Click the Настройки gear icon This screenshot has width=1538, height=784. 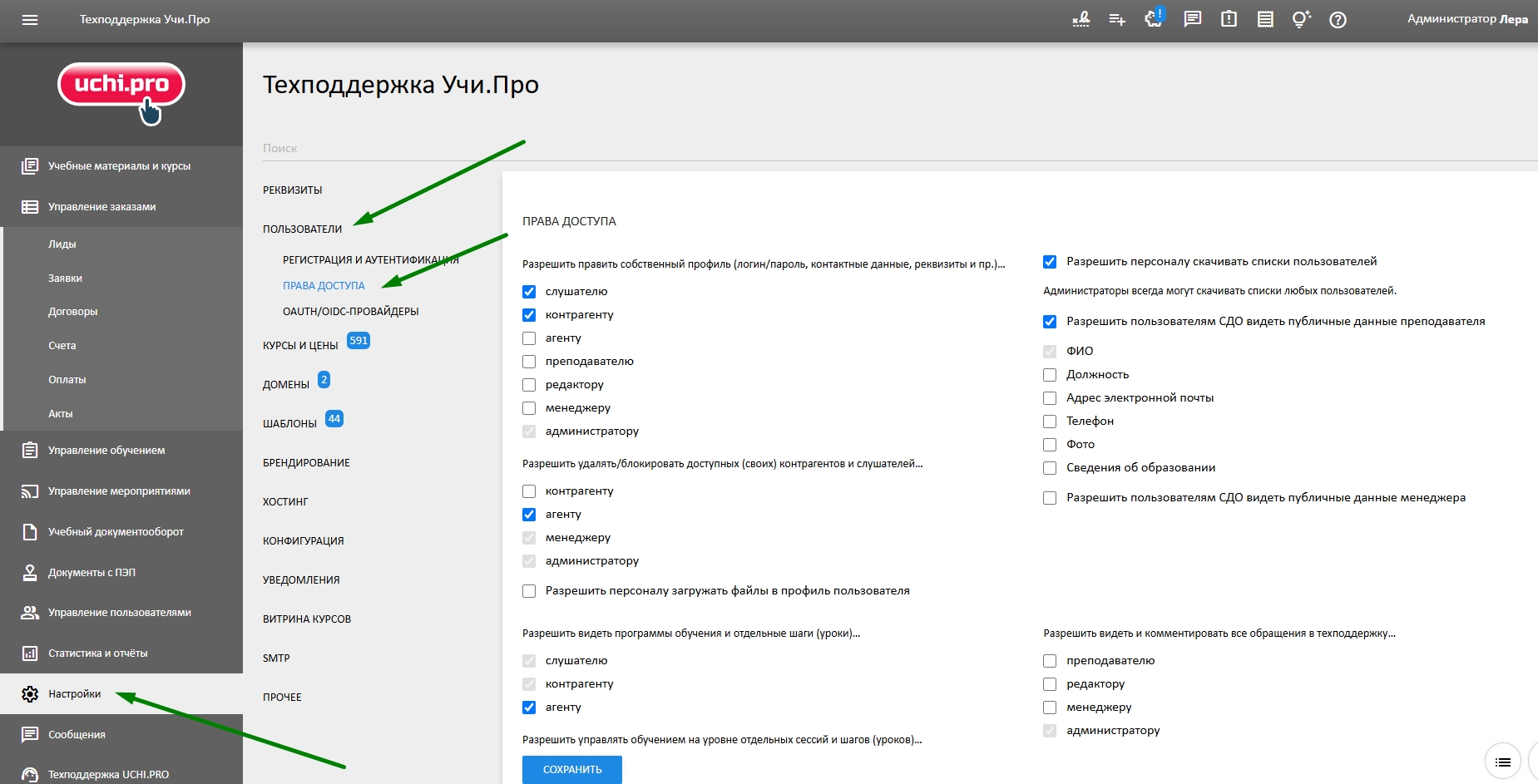pyautogui.click(x=30, y=694)
